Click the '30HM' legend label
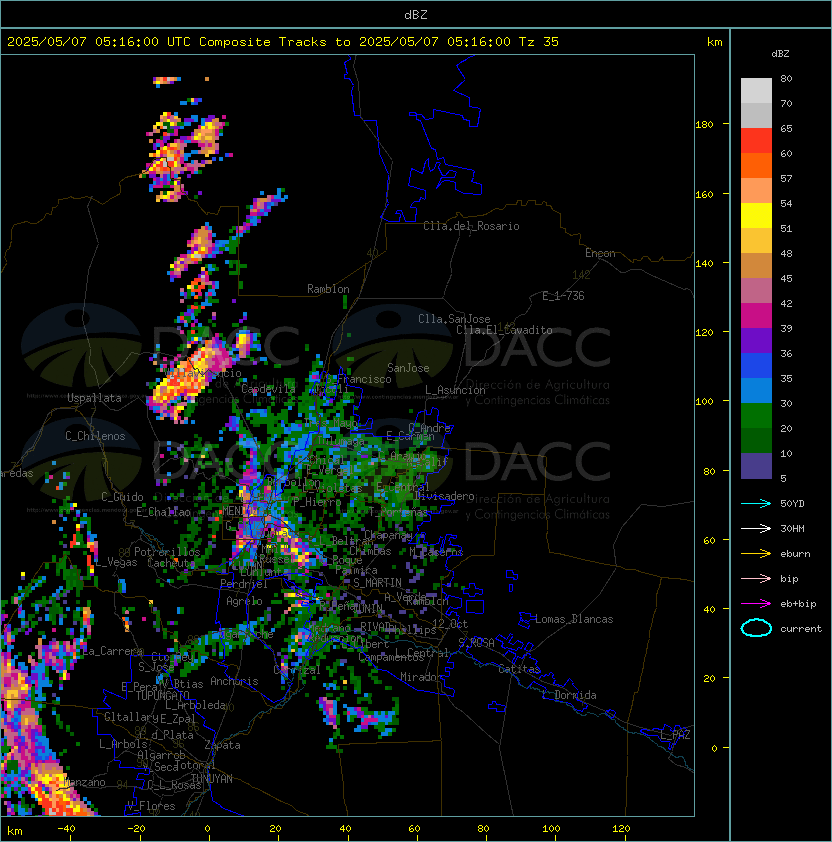The image size is (832, 842). (792, 529)
